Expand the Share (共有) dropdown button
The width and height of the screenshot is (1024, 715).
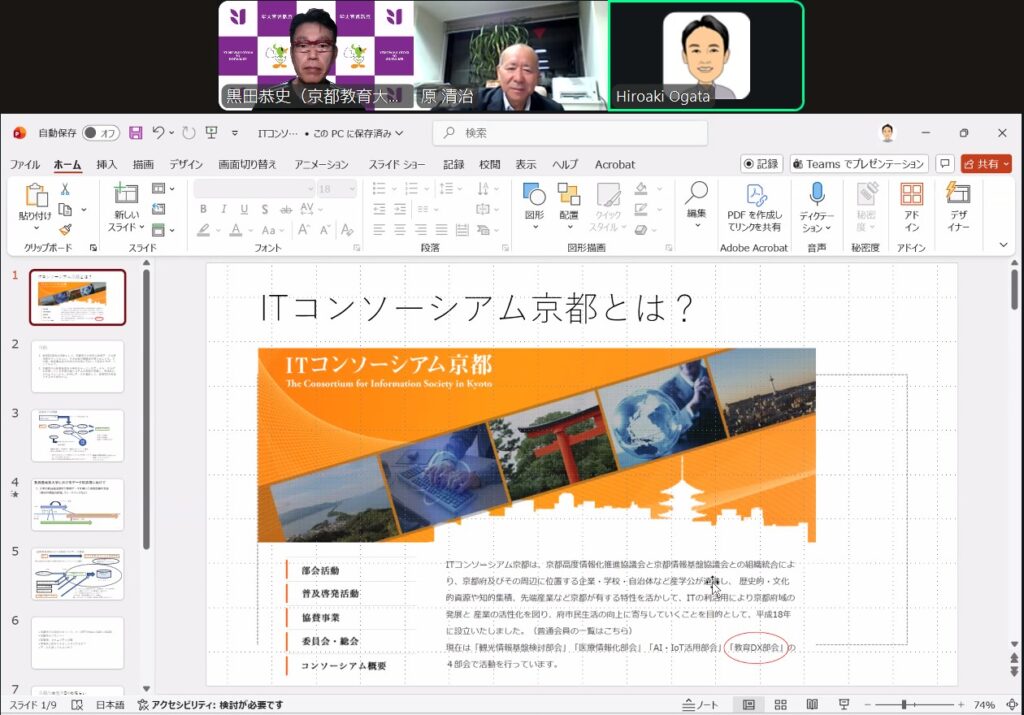pos(986,164)
